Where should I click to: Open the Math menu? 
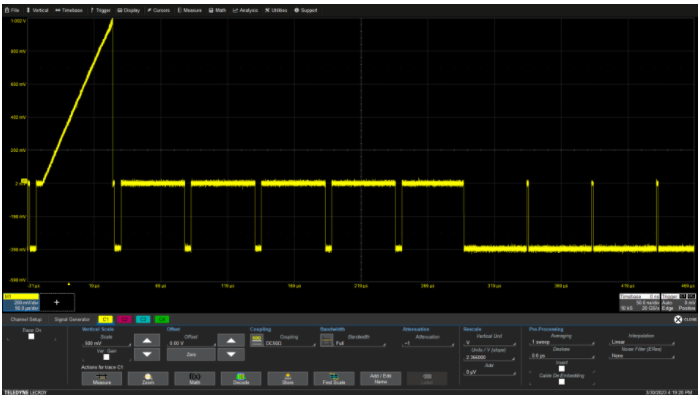pyautogui.click(x=217, y=10)
